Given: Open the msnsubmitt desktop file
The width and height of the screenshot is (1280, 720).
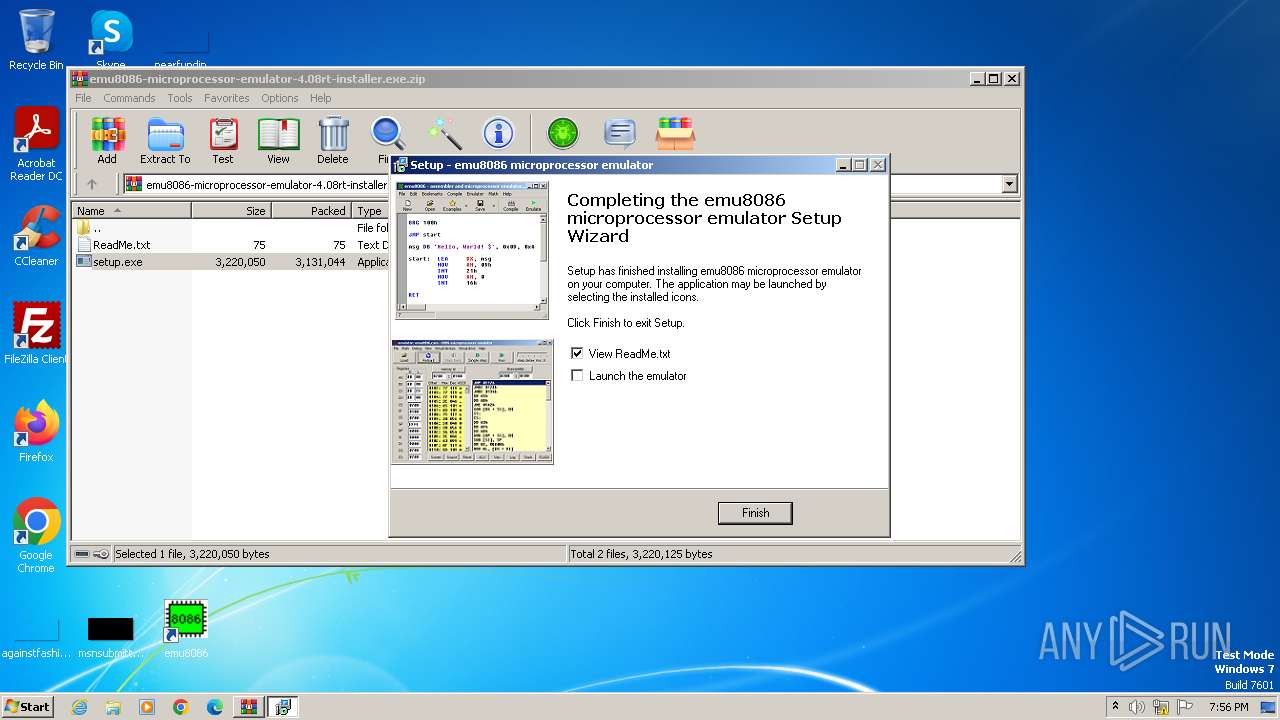Looking at the screenshot, I should pos(110,636).
